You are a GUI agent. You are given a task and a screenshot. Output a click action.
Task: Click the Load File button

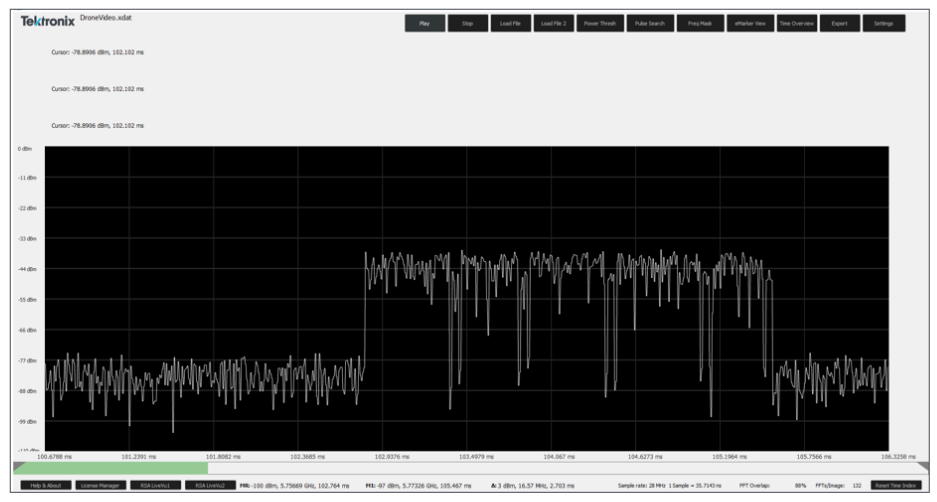[x=508, y=23]
